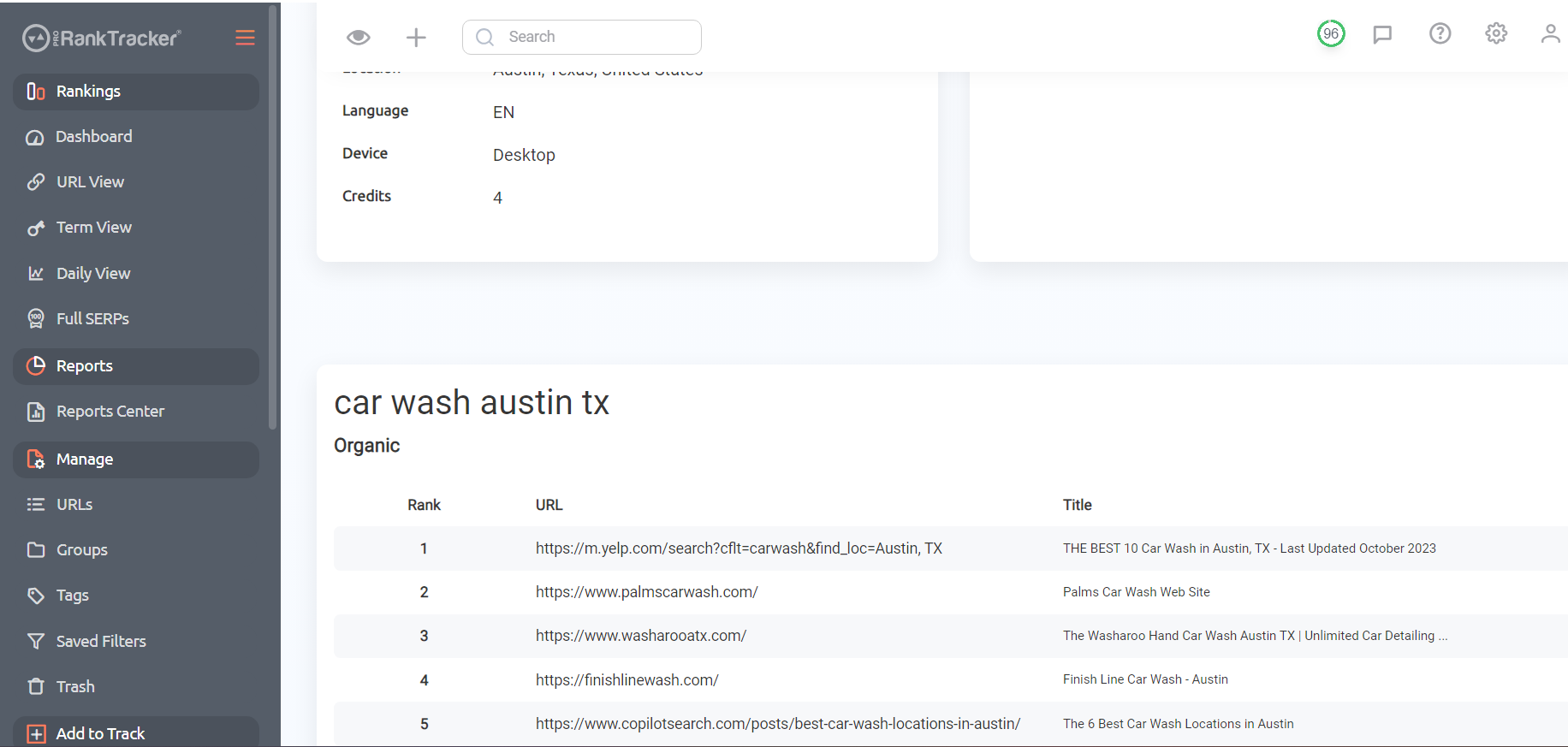Click the Reports Center document icon
The width and height of the screenshot is (1568, 747).
coord(36,412)
